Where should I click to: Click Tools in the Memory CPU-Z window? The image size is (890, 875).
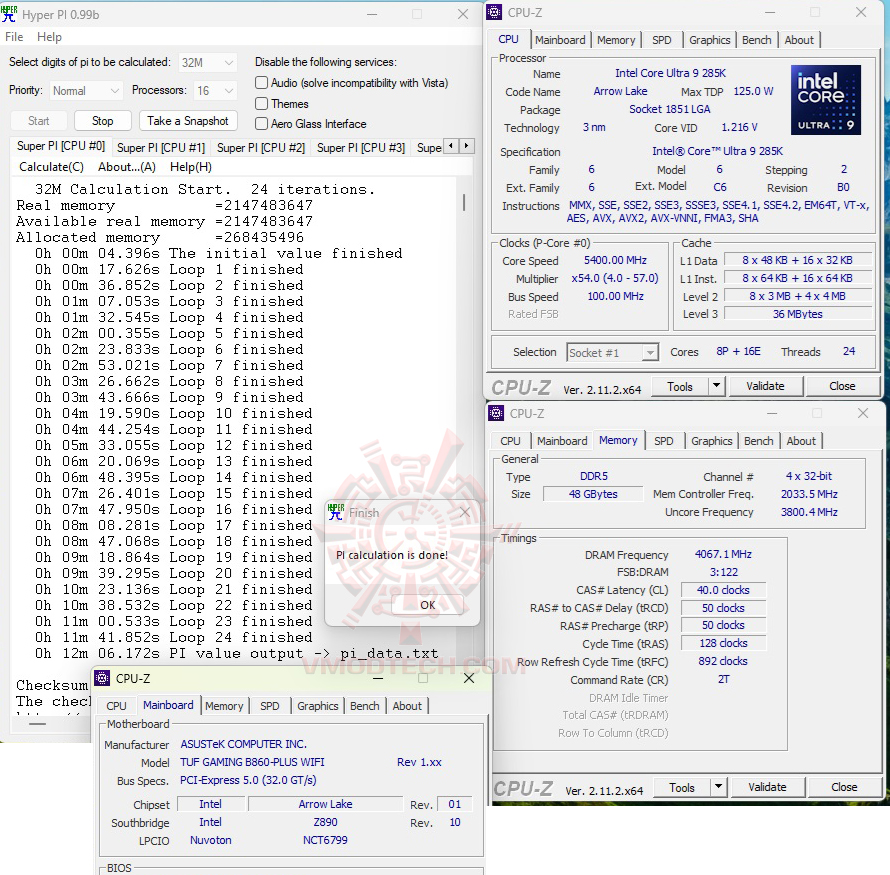click(682, 787)
